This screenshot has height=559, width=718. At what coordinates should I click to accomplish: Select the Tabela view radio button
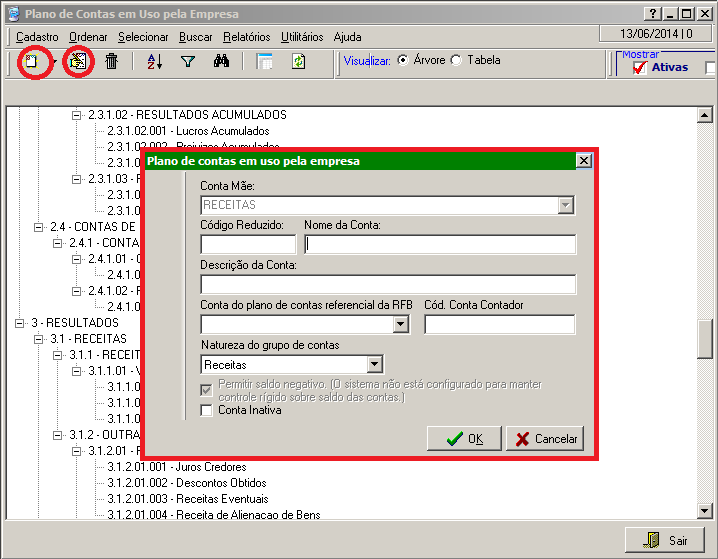pos(457,60)
